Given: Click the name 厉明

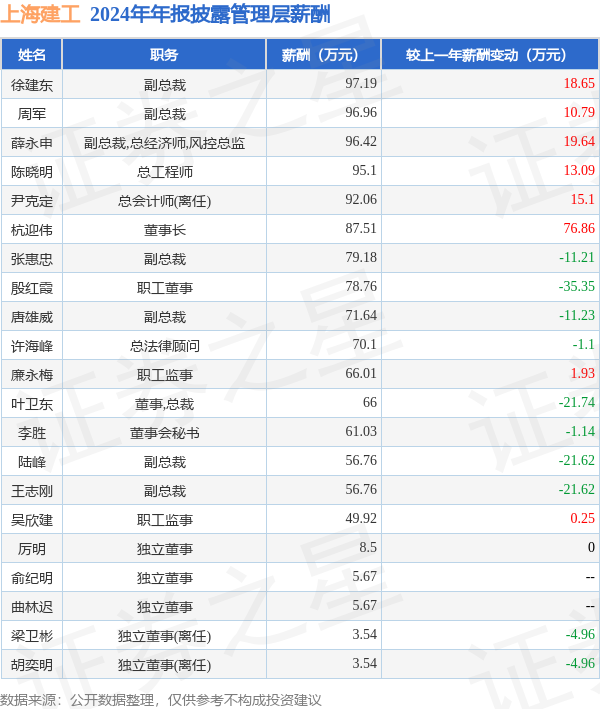Looking at the screenshot, I should (32, 549).
